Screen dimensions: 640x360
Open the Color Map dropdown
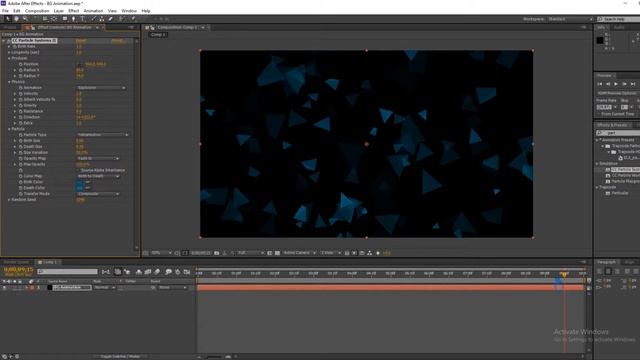98,176
